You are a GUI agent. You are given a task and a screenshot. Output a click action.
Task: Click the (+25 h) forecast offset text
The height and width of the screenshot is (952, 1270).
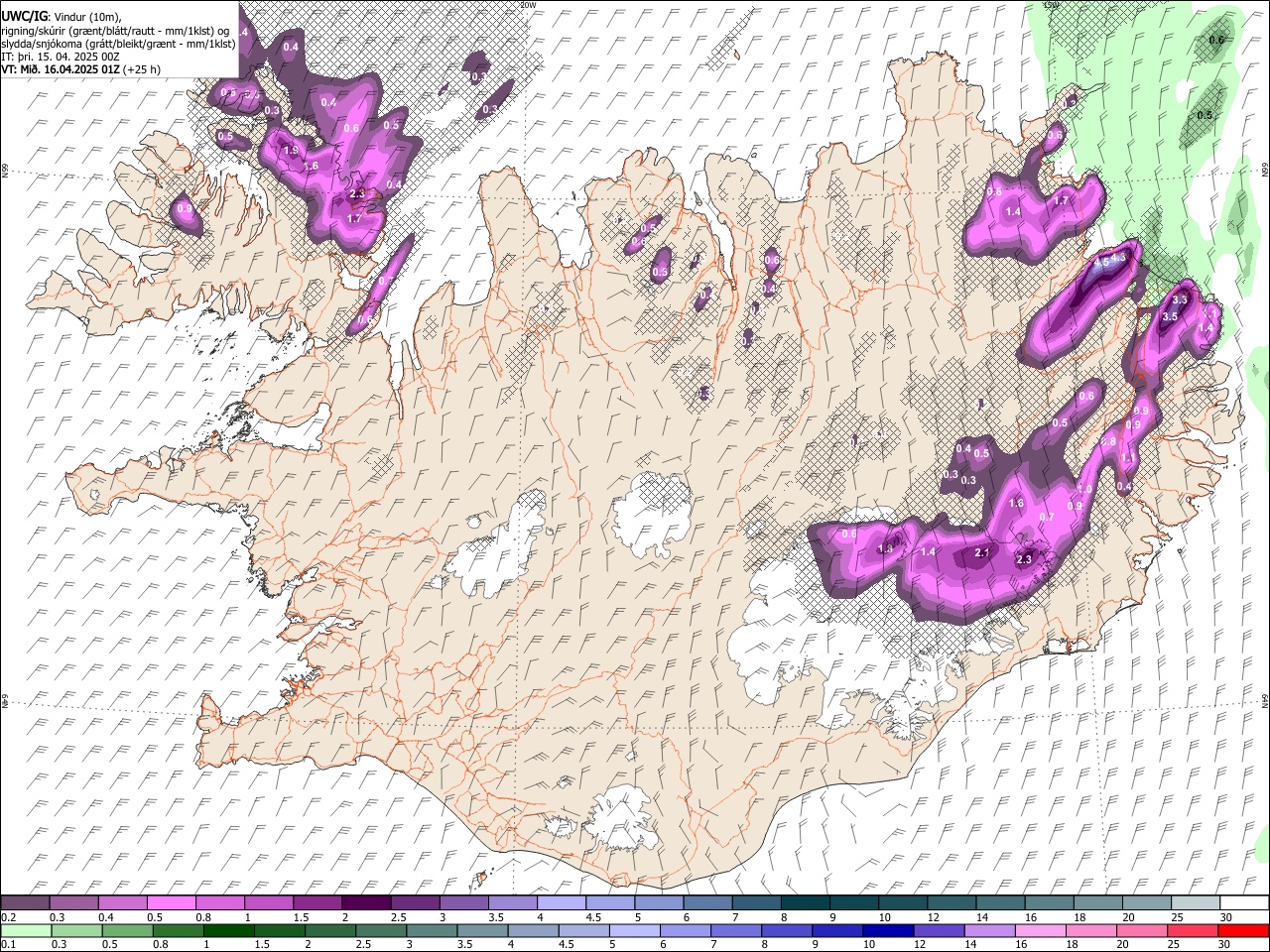[x=144, y=69]
